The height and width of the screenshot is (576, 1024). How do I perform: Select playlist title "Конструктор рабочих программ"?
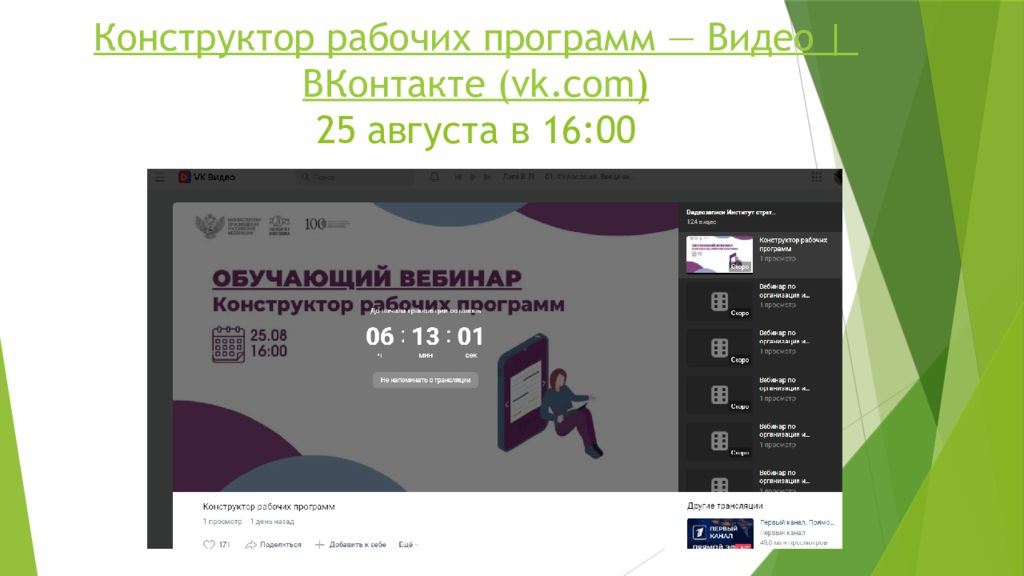pyautogui.click(x=793, y=244)
